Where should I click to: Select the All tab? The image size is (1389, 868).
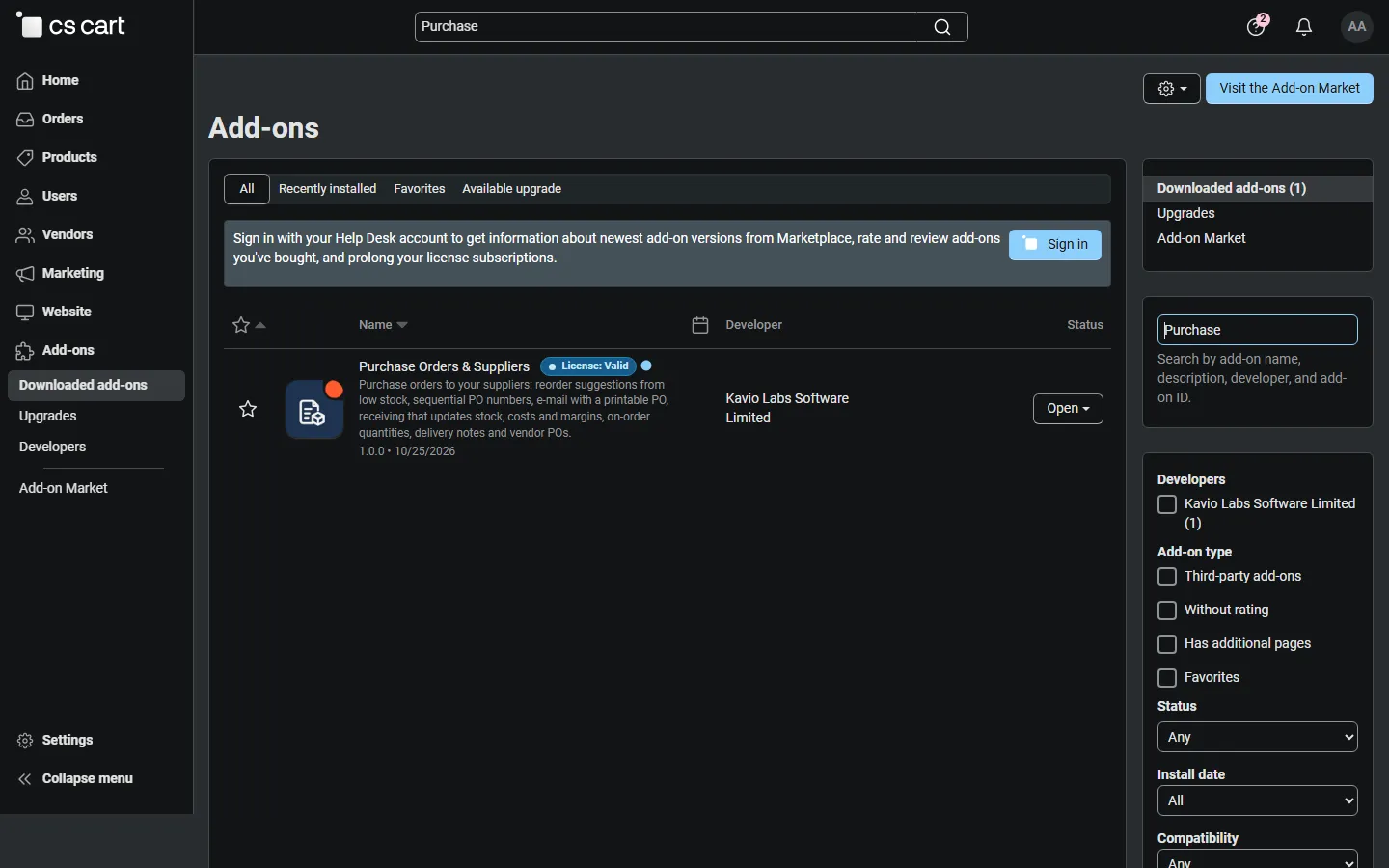(247, 189)
